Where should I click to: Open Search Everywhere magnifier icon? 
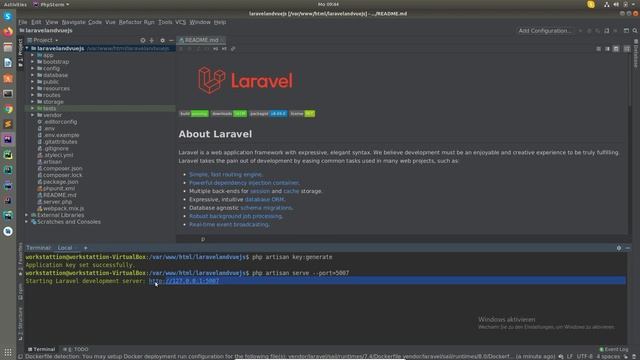point(635,31)
